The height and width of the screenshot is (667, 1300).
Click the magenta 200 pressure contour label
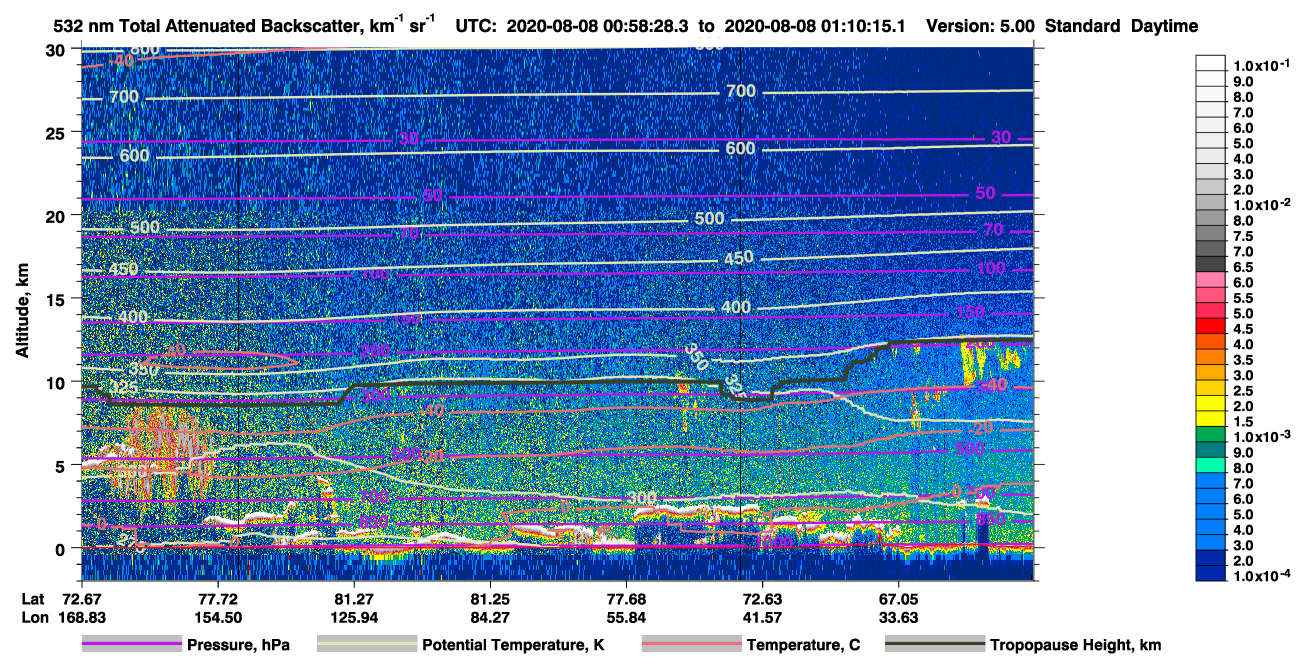click(376, 352)
